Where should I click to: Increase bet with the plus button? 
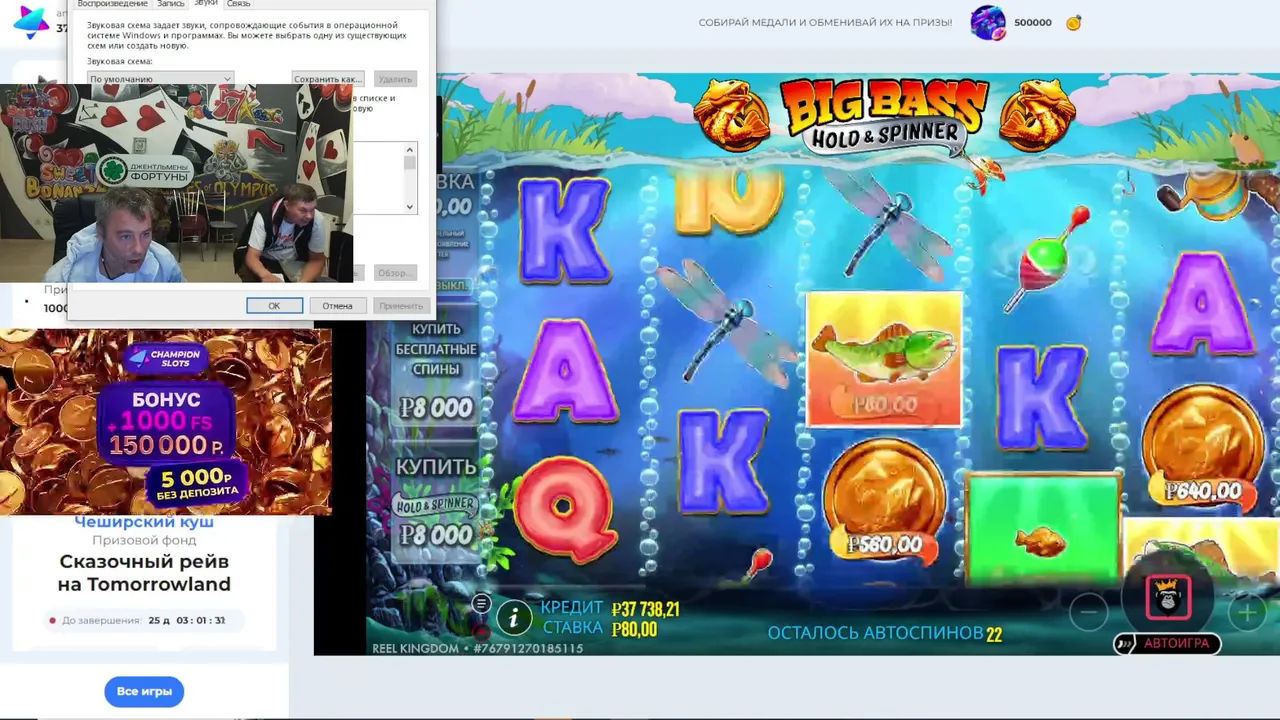[1247, 611]
